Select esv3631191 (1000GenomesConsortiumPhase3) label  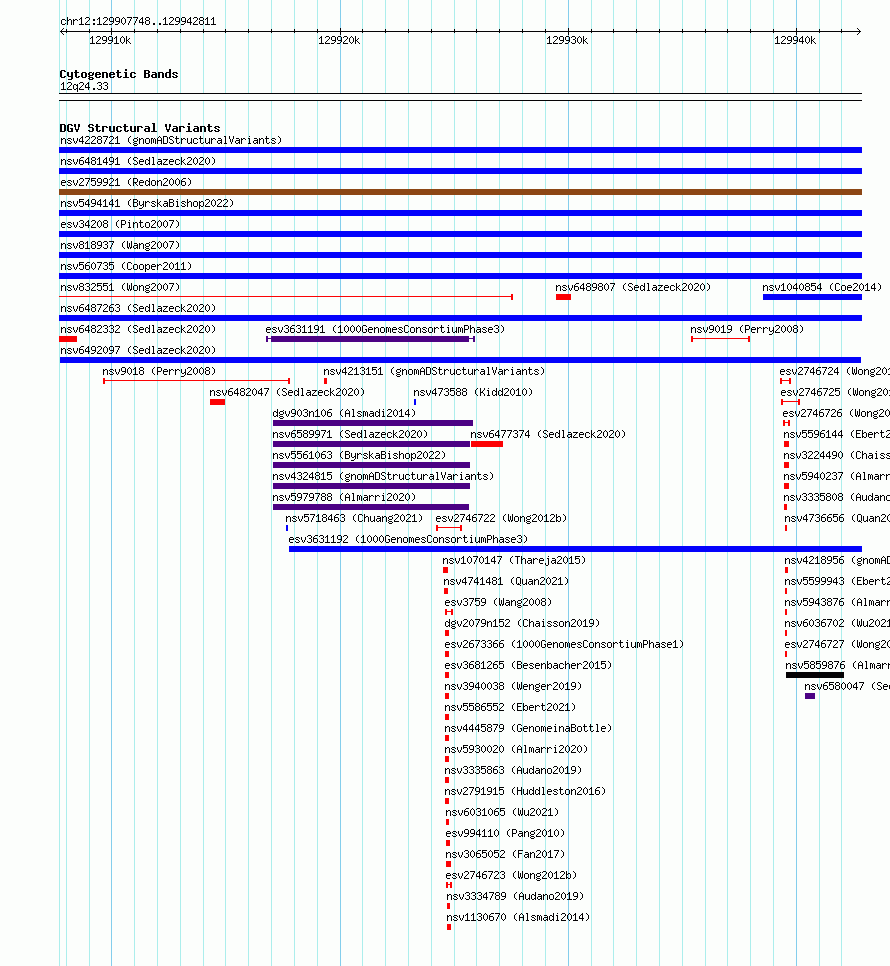coord(385,329)
